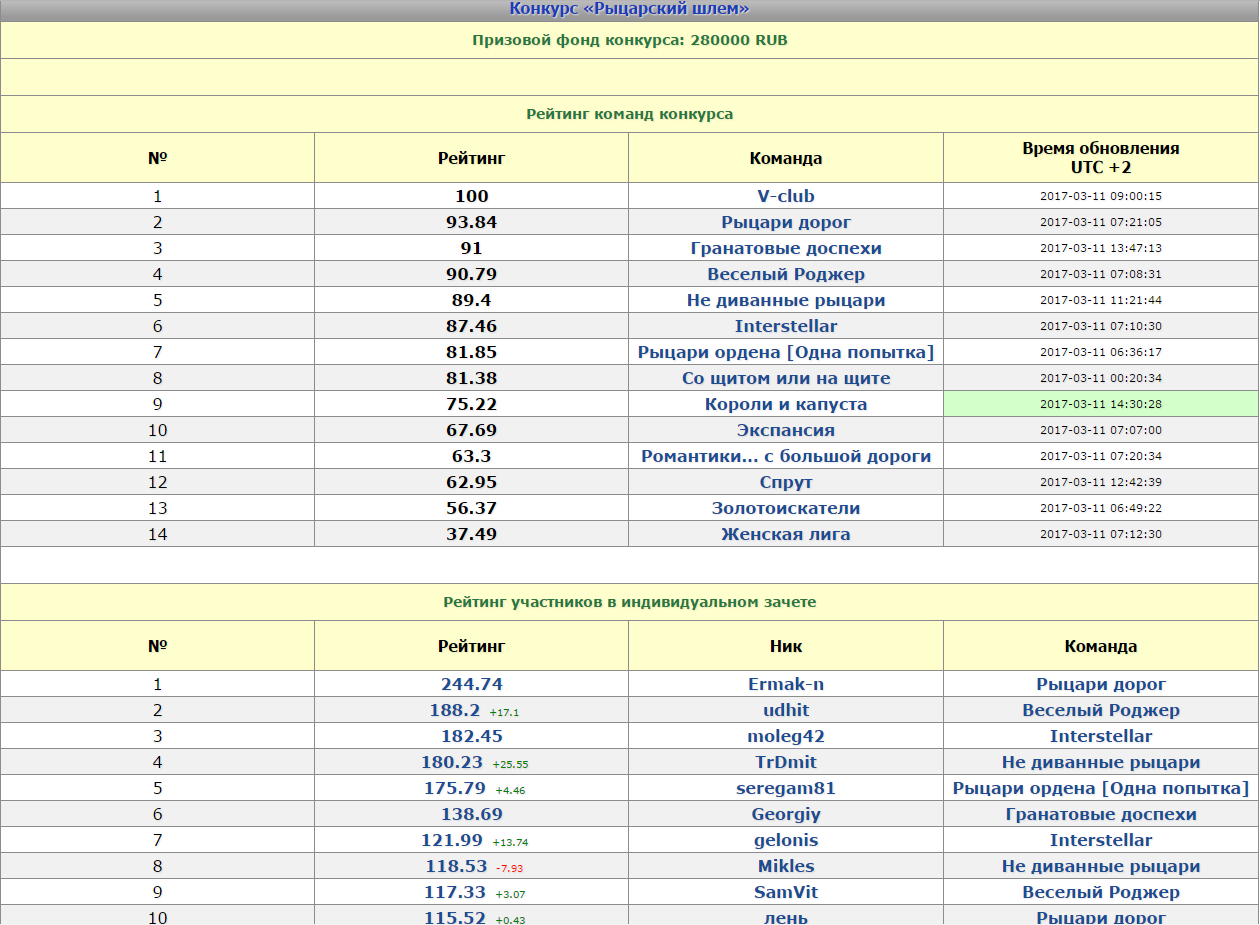
Task: Open the V-club team link
Action: [x=786, y=196]
